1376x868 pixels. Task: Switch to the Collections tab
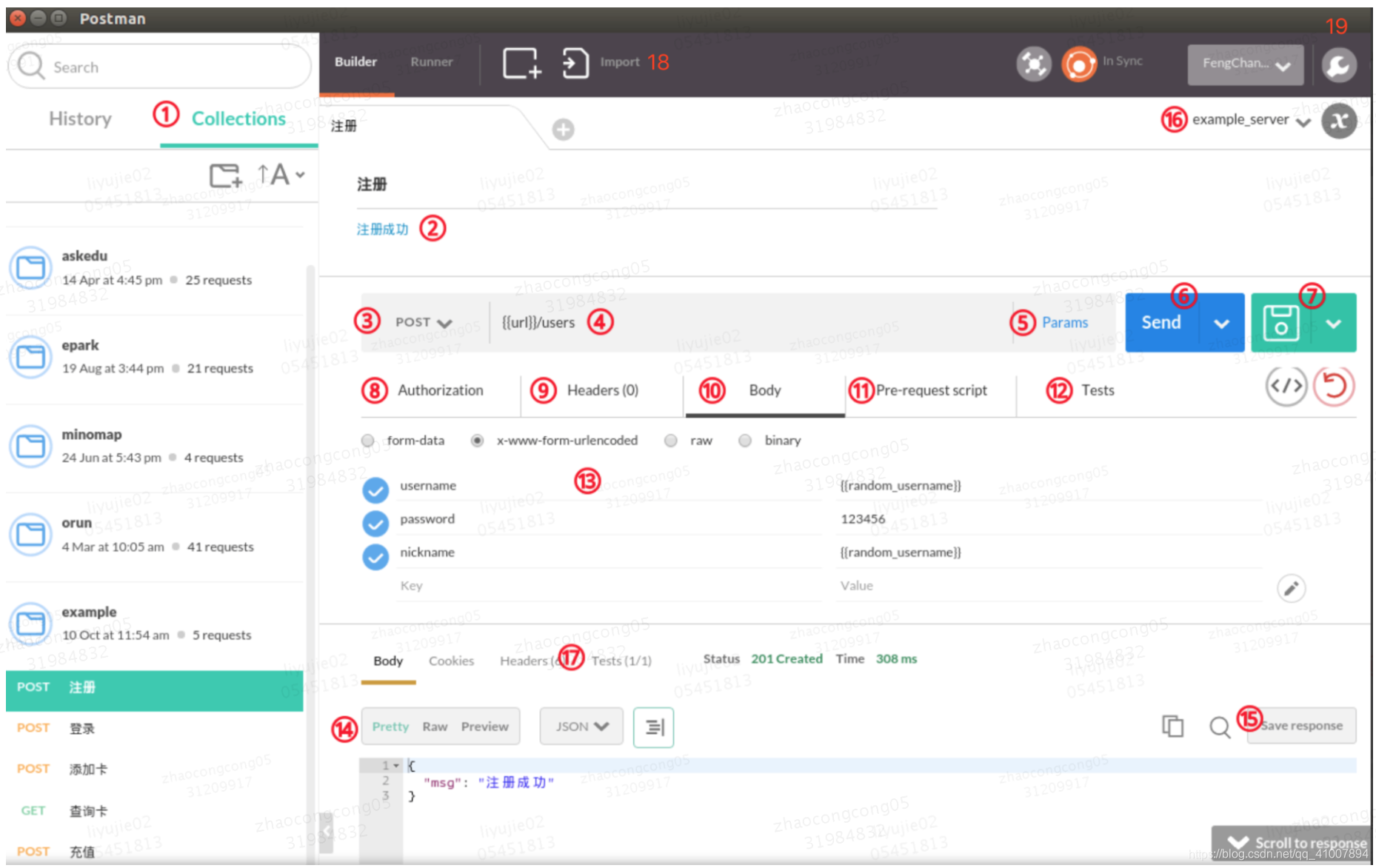point(238,118)
